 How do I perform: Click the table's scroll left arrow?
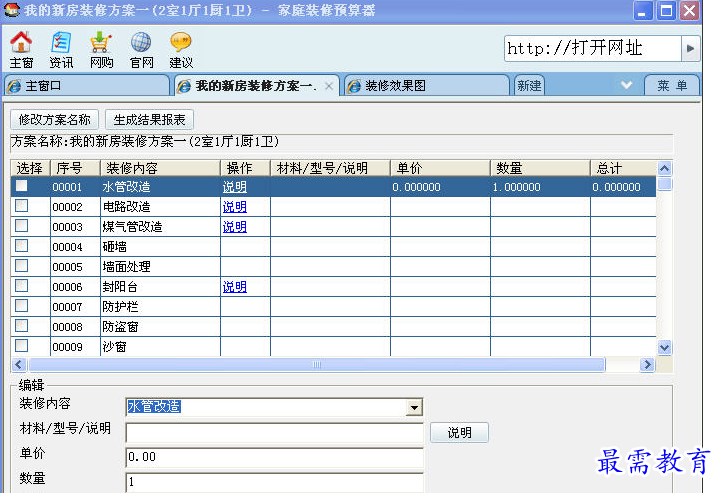[18, 365]
